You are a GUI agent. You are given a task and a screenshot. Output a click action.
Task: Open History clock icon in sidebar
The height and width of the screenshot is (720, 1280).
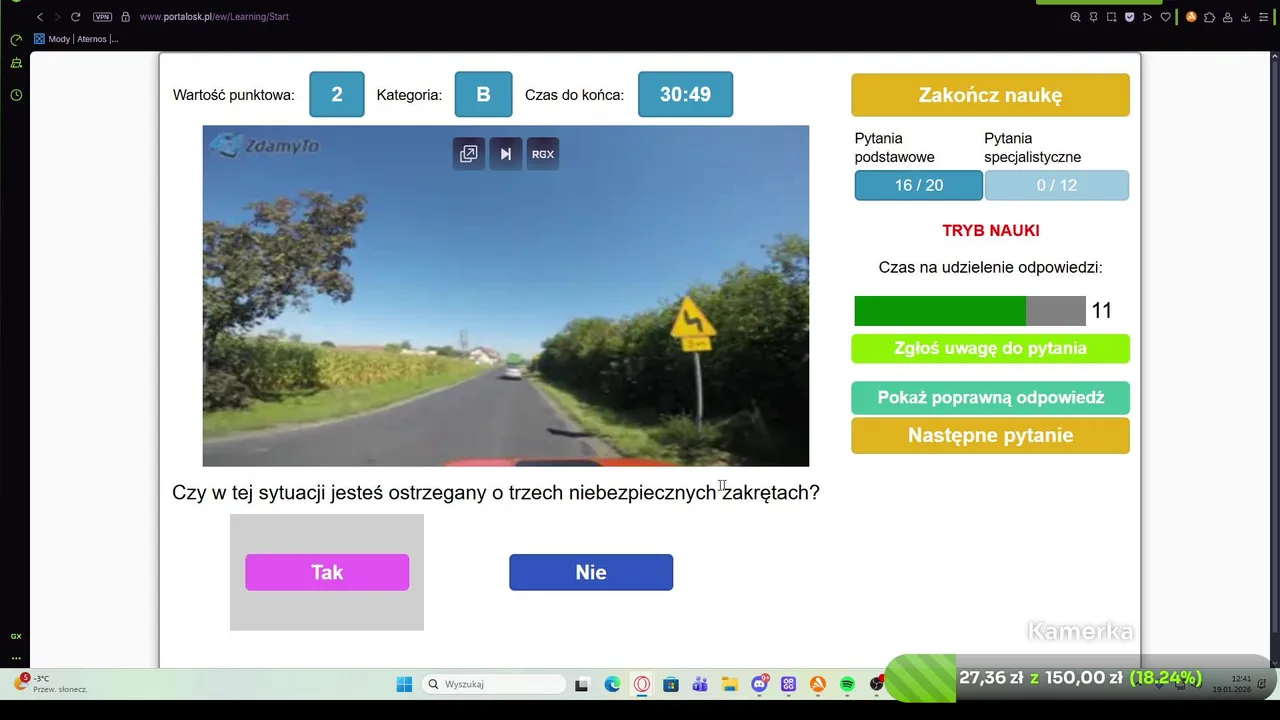[16, 95]
